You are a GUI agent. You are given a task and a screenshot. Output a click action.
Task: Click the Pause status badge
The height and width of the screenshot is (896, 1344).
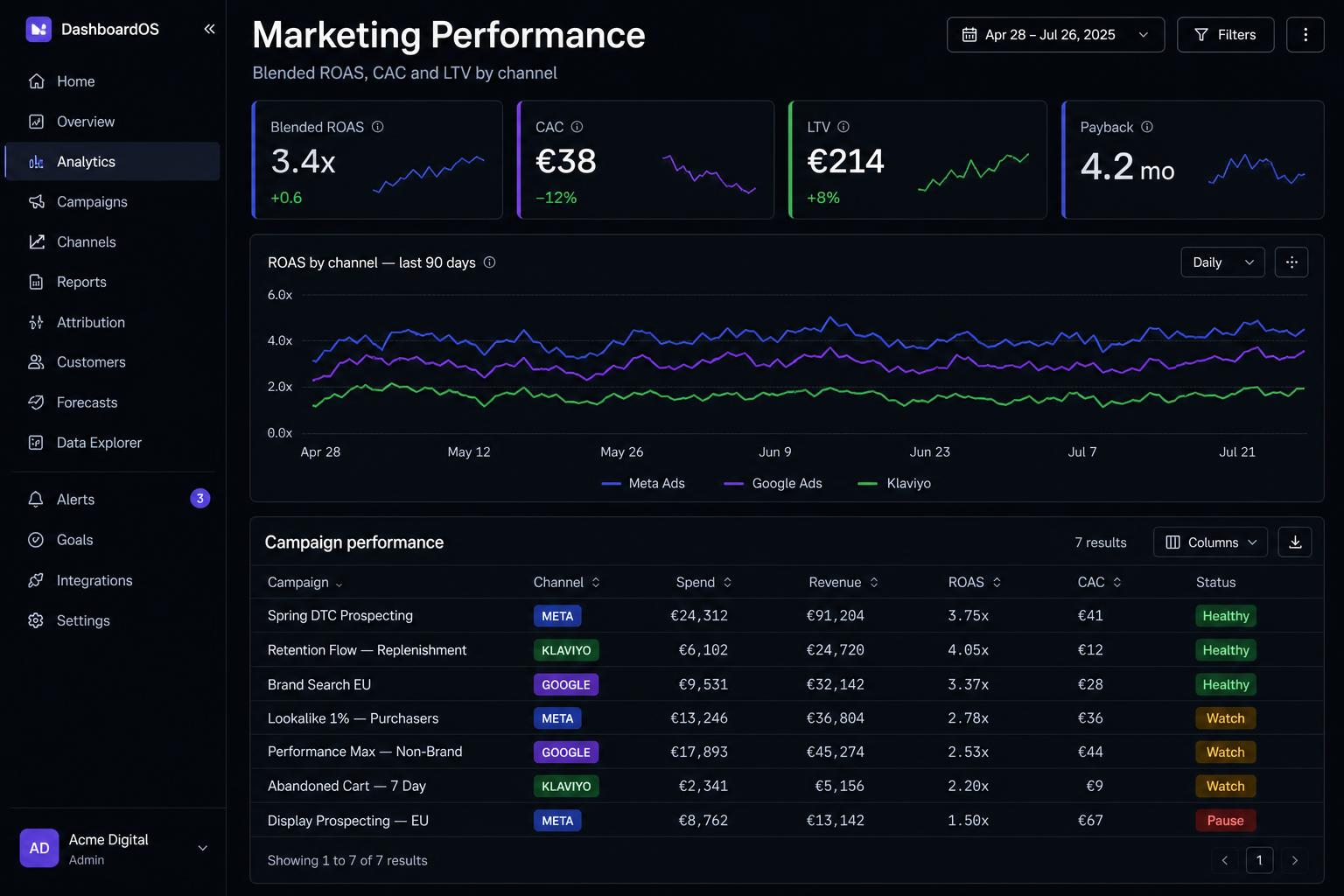1225,821
